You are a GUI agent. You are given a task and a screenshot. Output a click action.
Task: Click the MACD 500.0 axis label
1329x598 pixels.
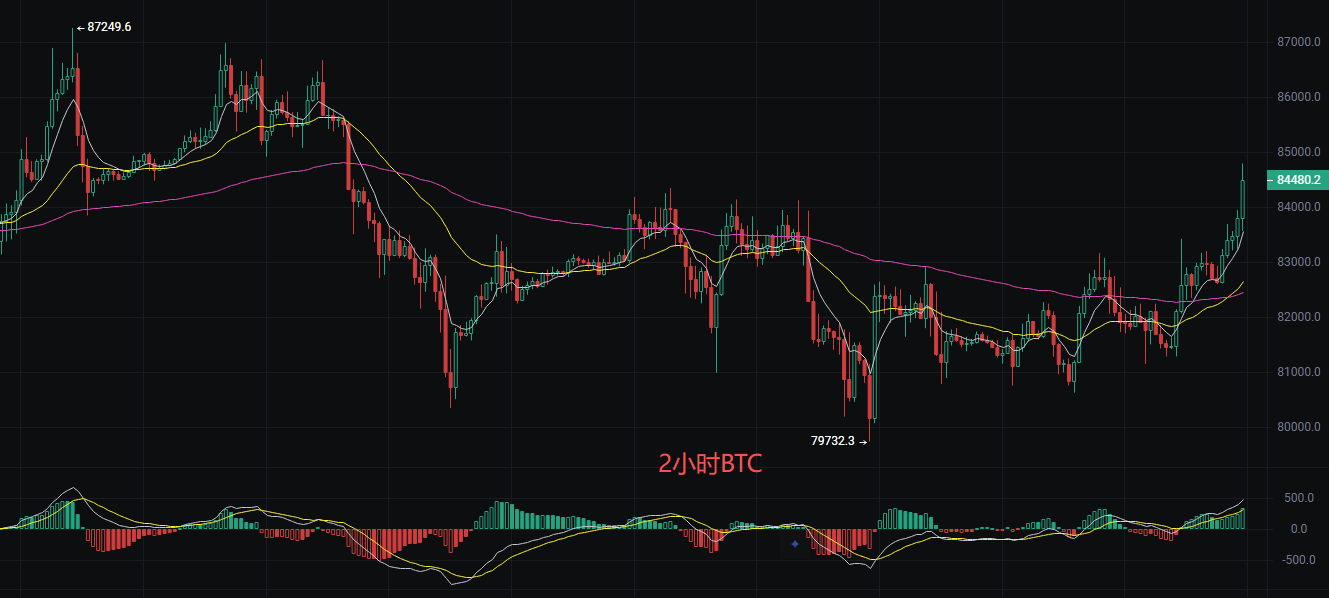point(1299,498)
